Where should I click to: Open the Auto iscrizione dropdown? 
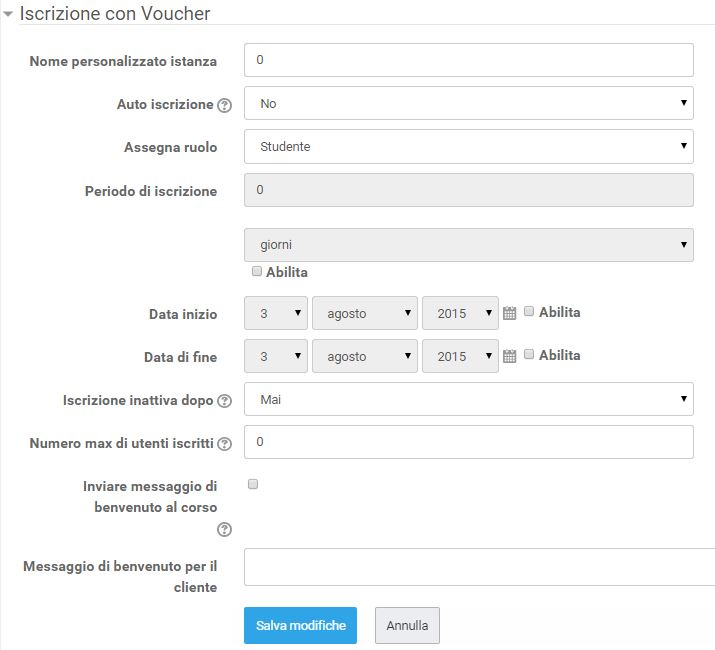coord(469,103)
